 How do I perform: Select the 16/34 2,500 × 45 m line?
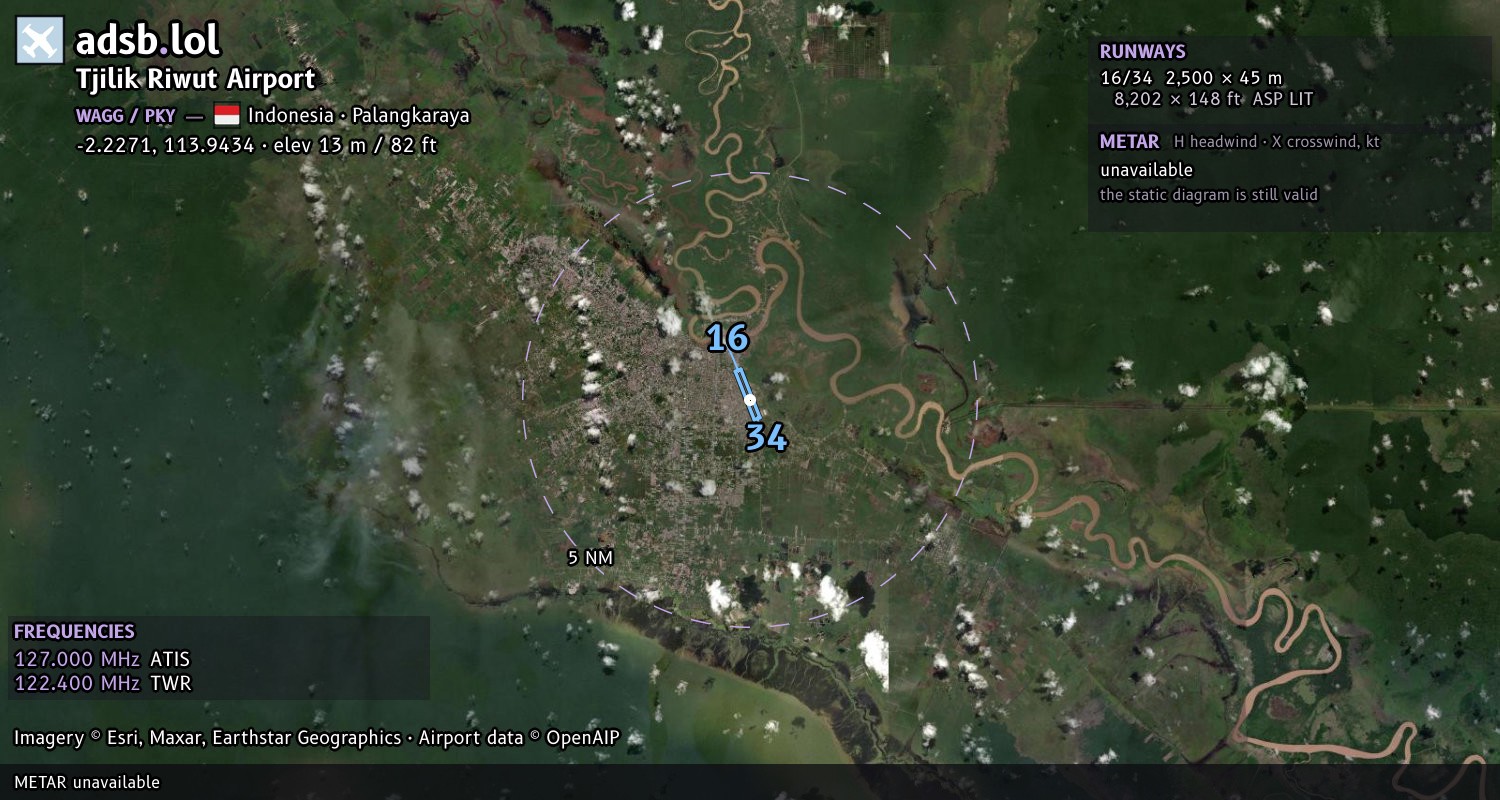[1191, 77]
